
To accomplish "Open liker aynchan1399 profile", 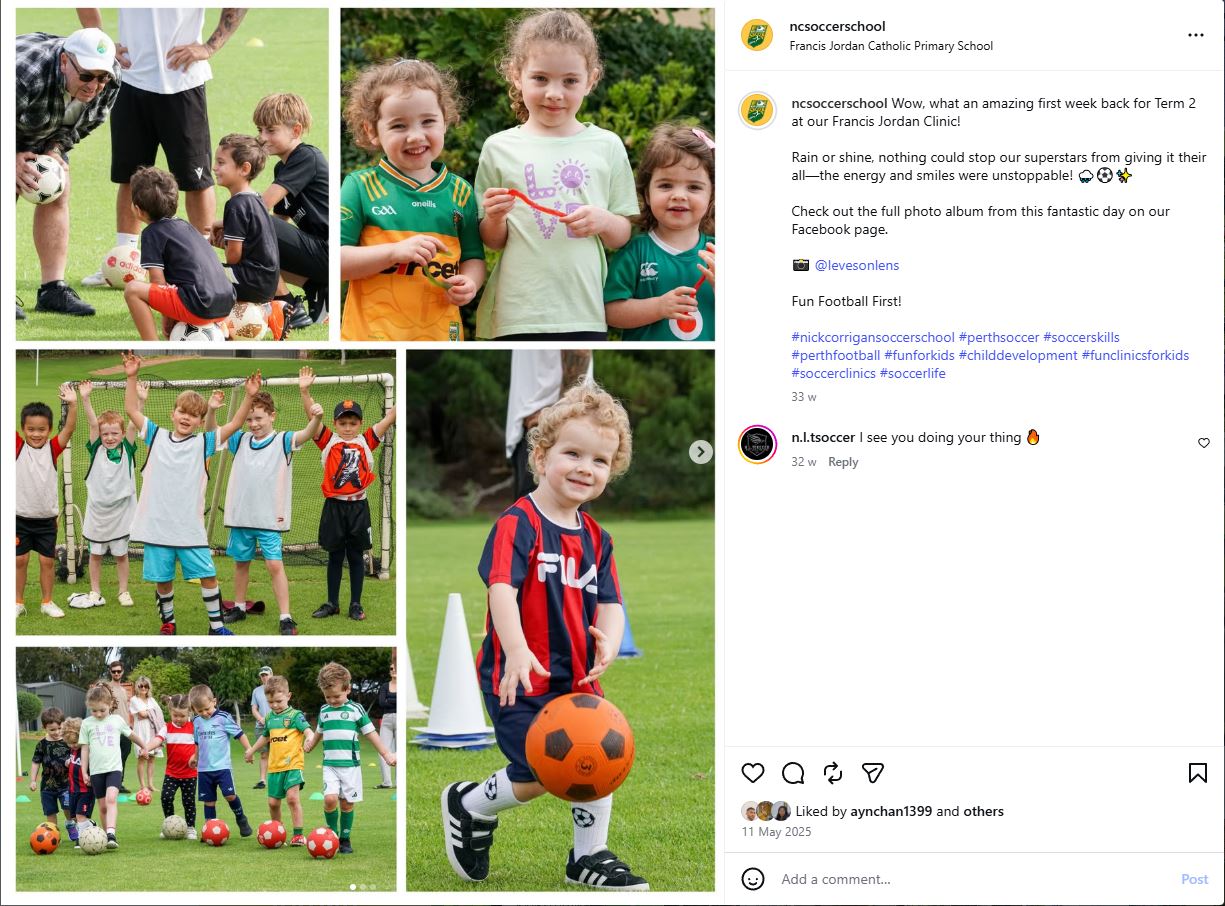I will pos(891,811).
